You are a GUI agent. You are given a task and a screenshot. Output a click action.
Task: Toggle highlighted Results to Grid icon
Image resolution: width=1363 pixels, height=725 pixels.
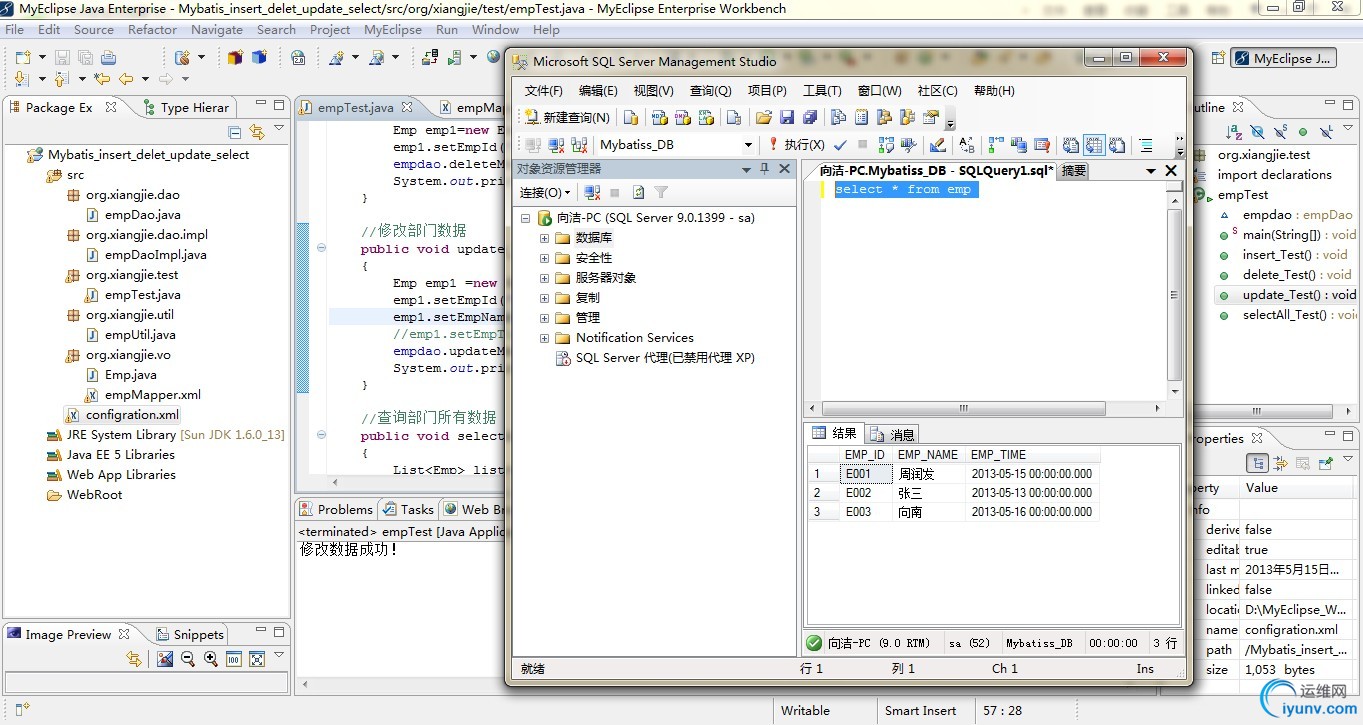(1094, 145)
